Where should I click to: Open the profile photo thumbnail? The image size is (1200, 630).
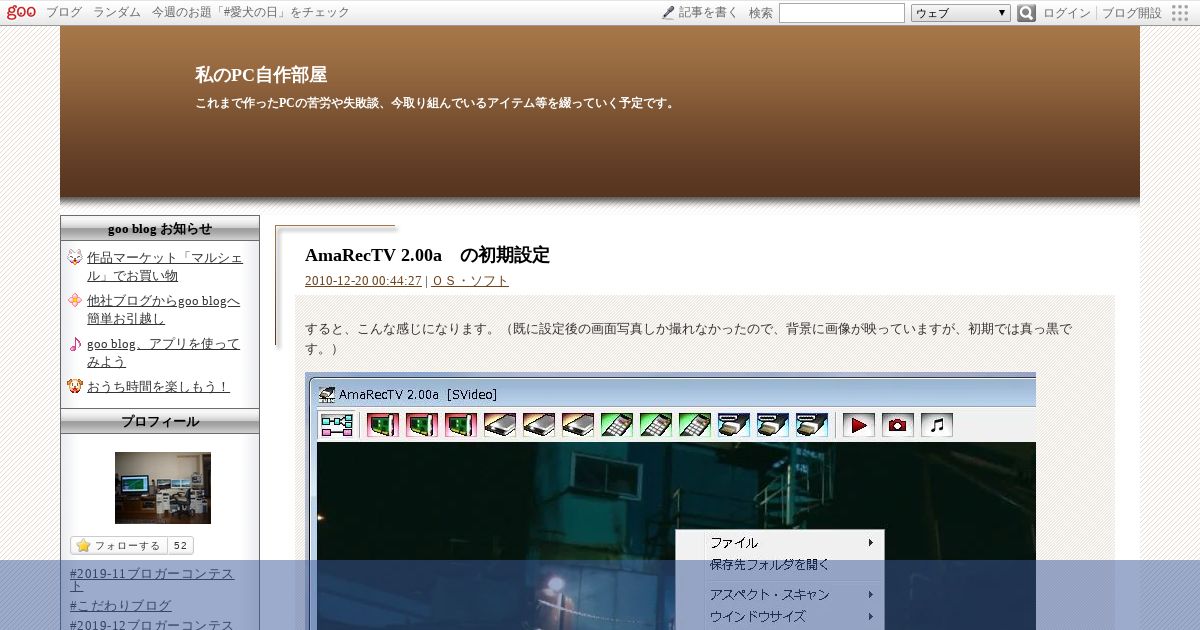point(163,488)
